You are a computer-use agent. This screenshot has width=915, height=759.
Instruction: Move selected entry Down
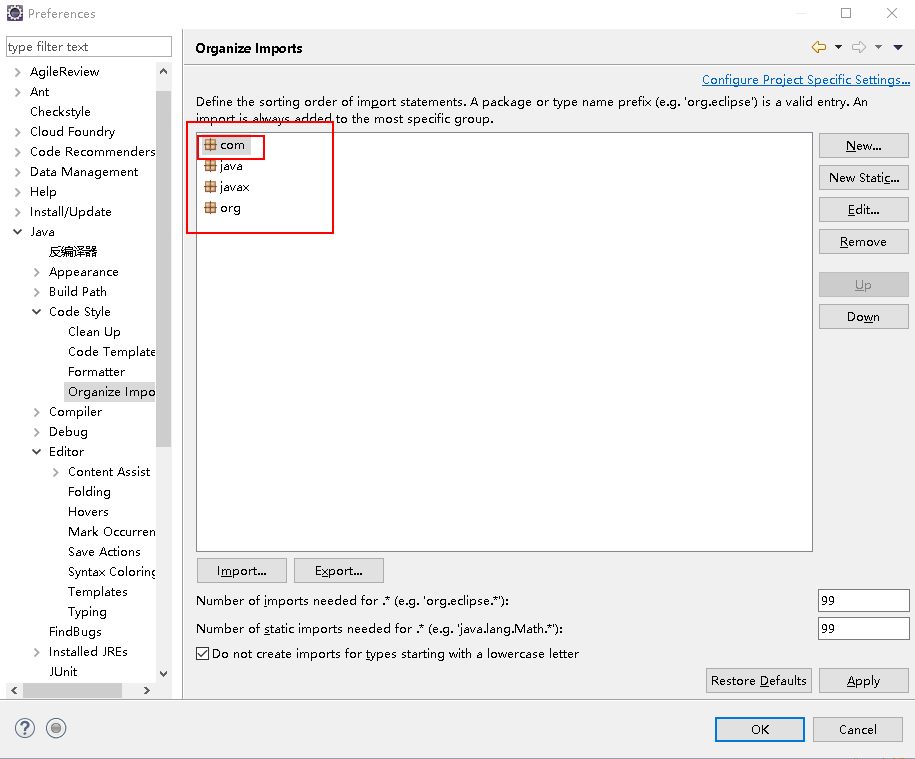tap(864, 317)
